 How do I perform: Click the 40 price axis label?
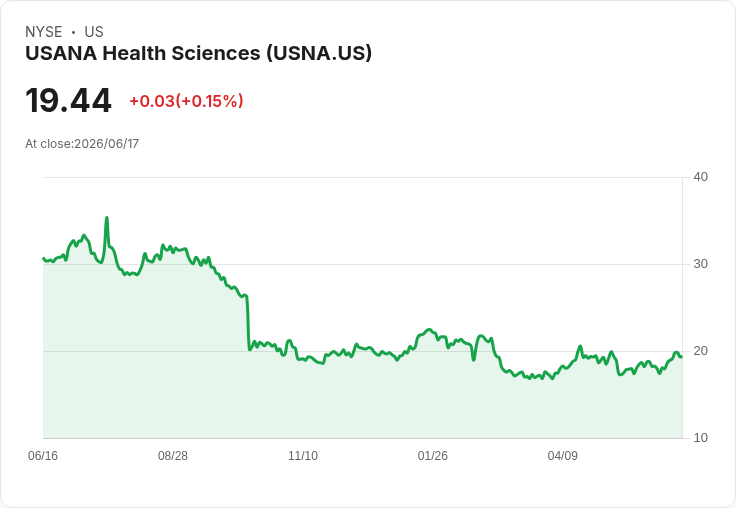coord(700,177)
